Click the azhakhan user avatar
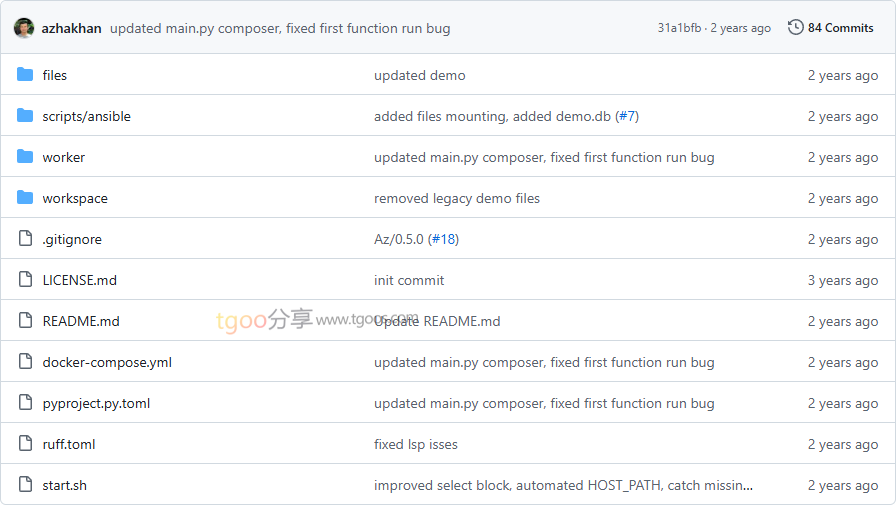The height and width of the screenshot is (505, 896). pyautogui.click(x=24, y=28)
